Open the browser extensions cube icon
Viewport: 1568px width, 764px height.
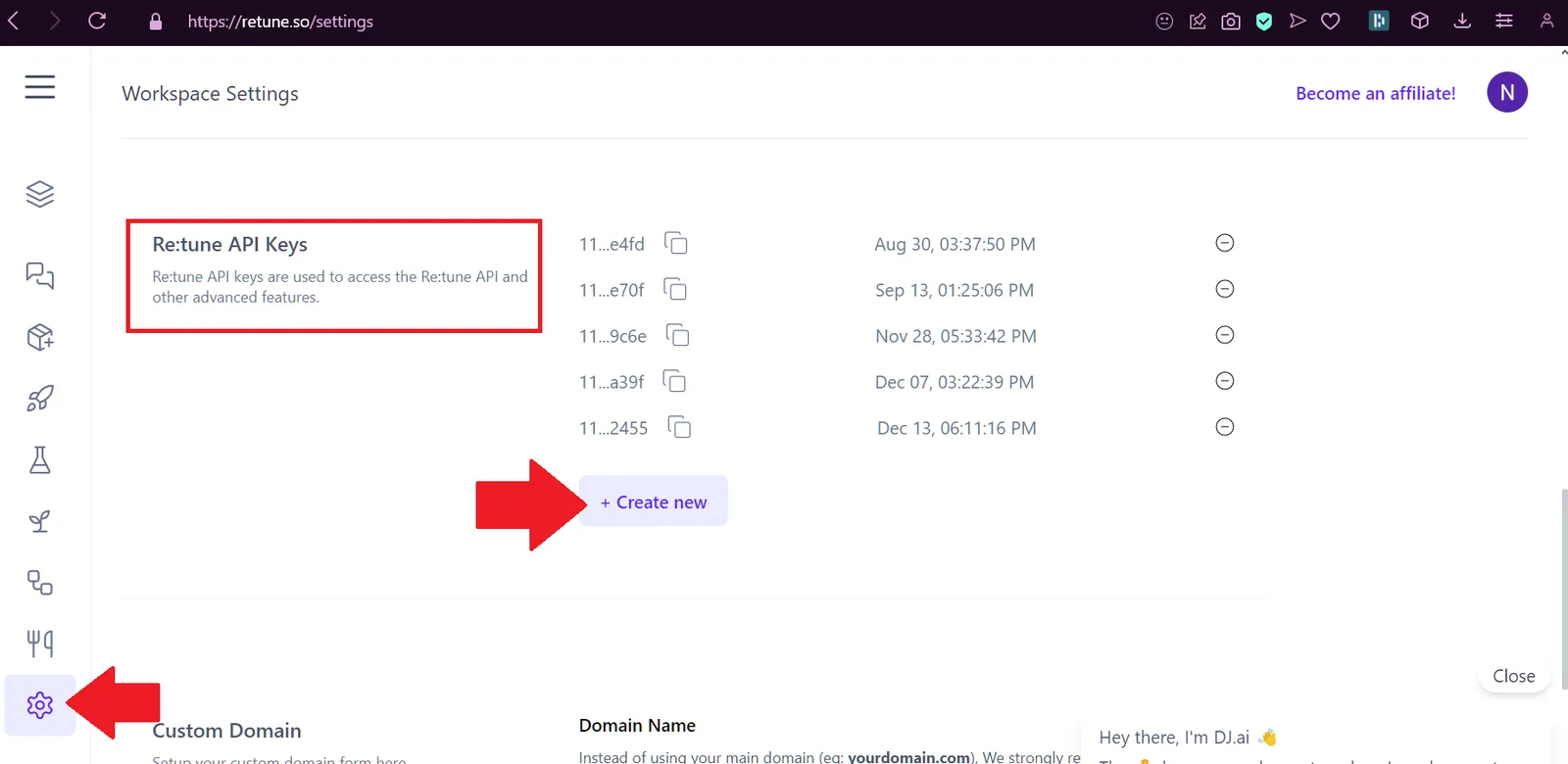(x=1420, y=21)
